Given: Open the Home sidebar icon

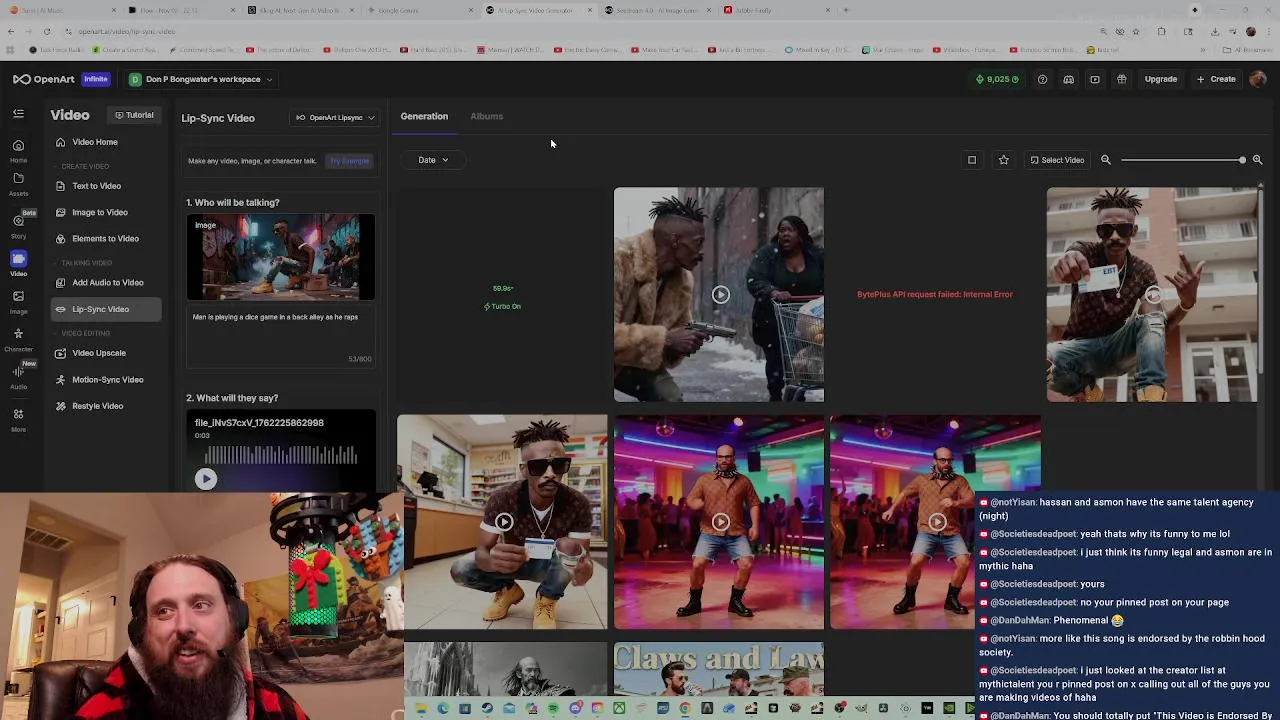Looking at the screenshot, I should tap(18, 150).
